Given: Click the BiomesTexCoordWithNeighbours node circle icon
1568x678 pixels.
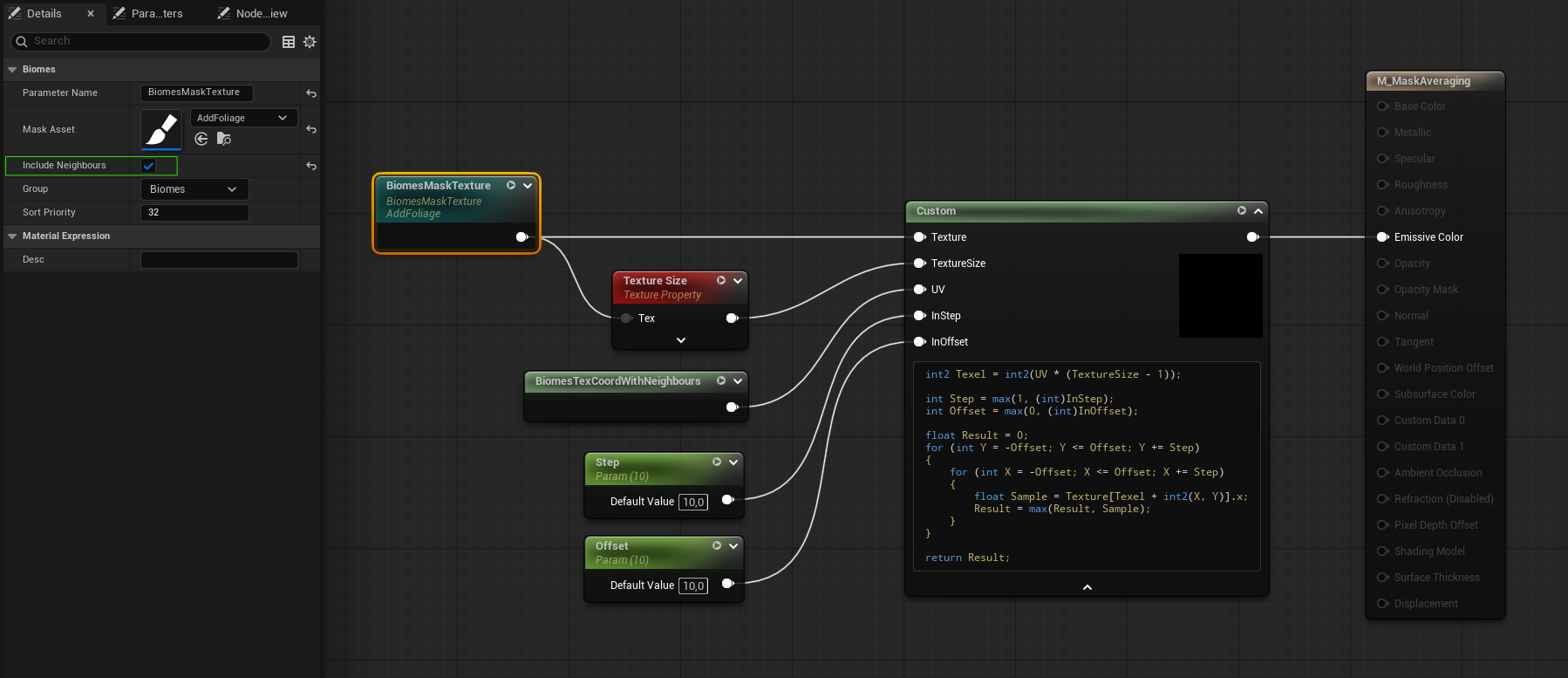Looking at the screenshot, I should [x=721, y=380].
